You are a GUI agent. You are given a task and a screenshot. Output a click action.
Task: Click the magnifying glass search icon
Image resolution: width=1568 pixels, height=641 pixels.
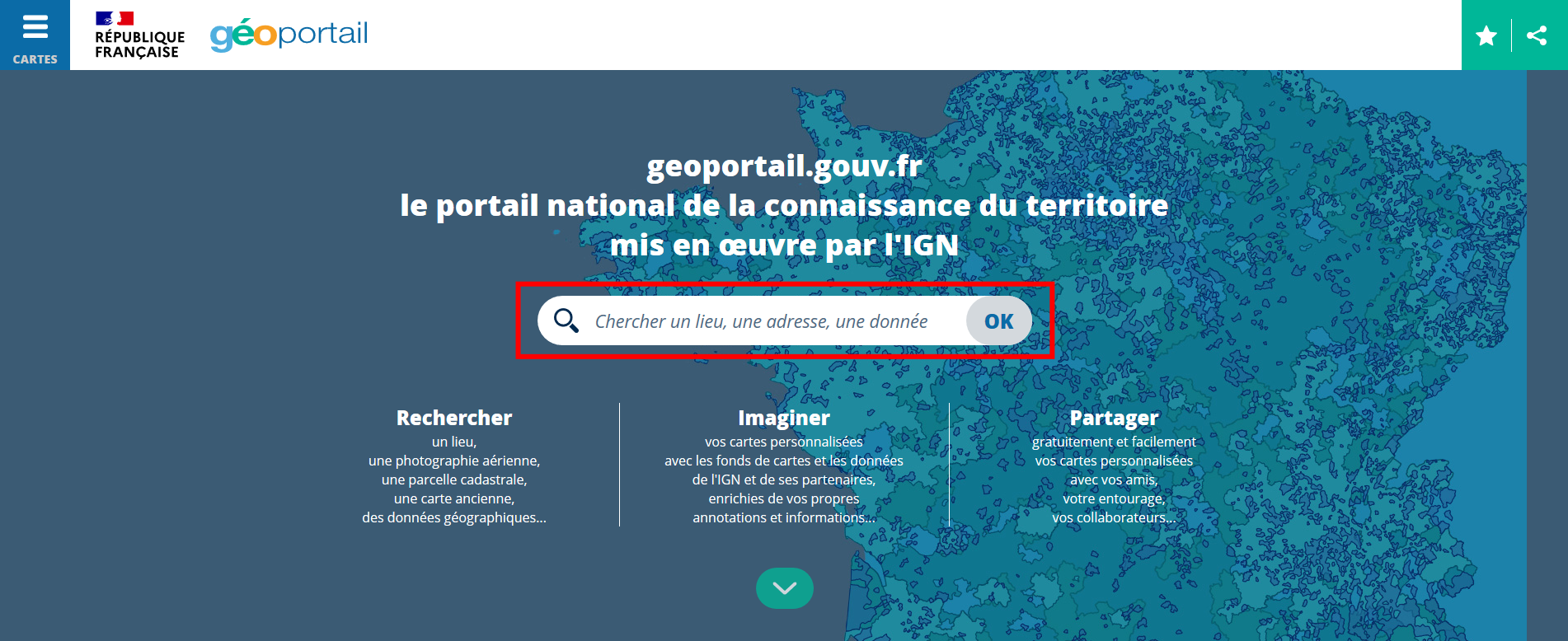coord(566,320)
